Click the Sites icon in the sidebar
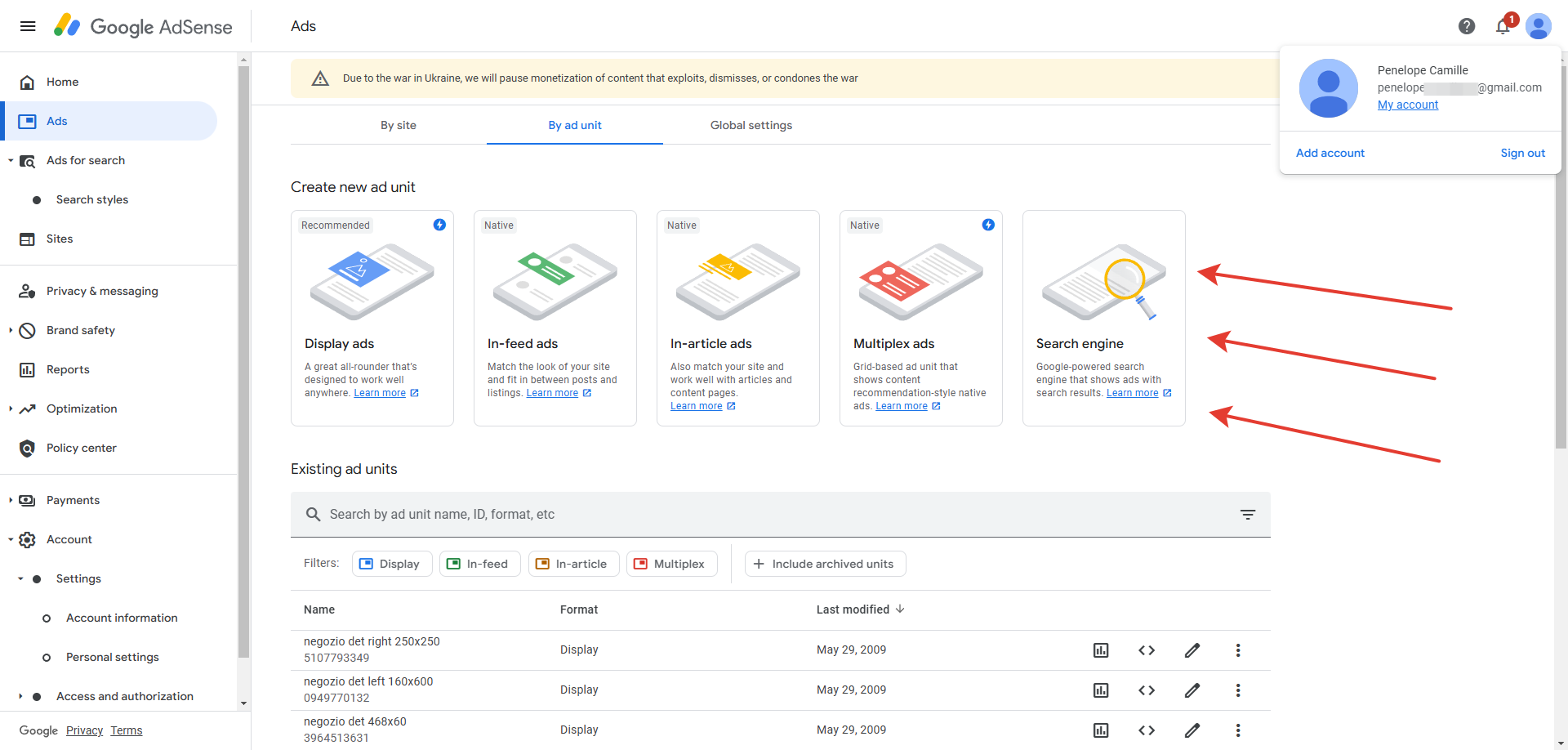 pos(27,239)
